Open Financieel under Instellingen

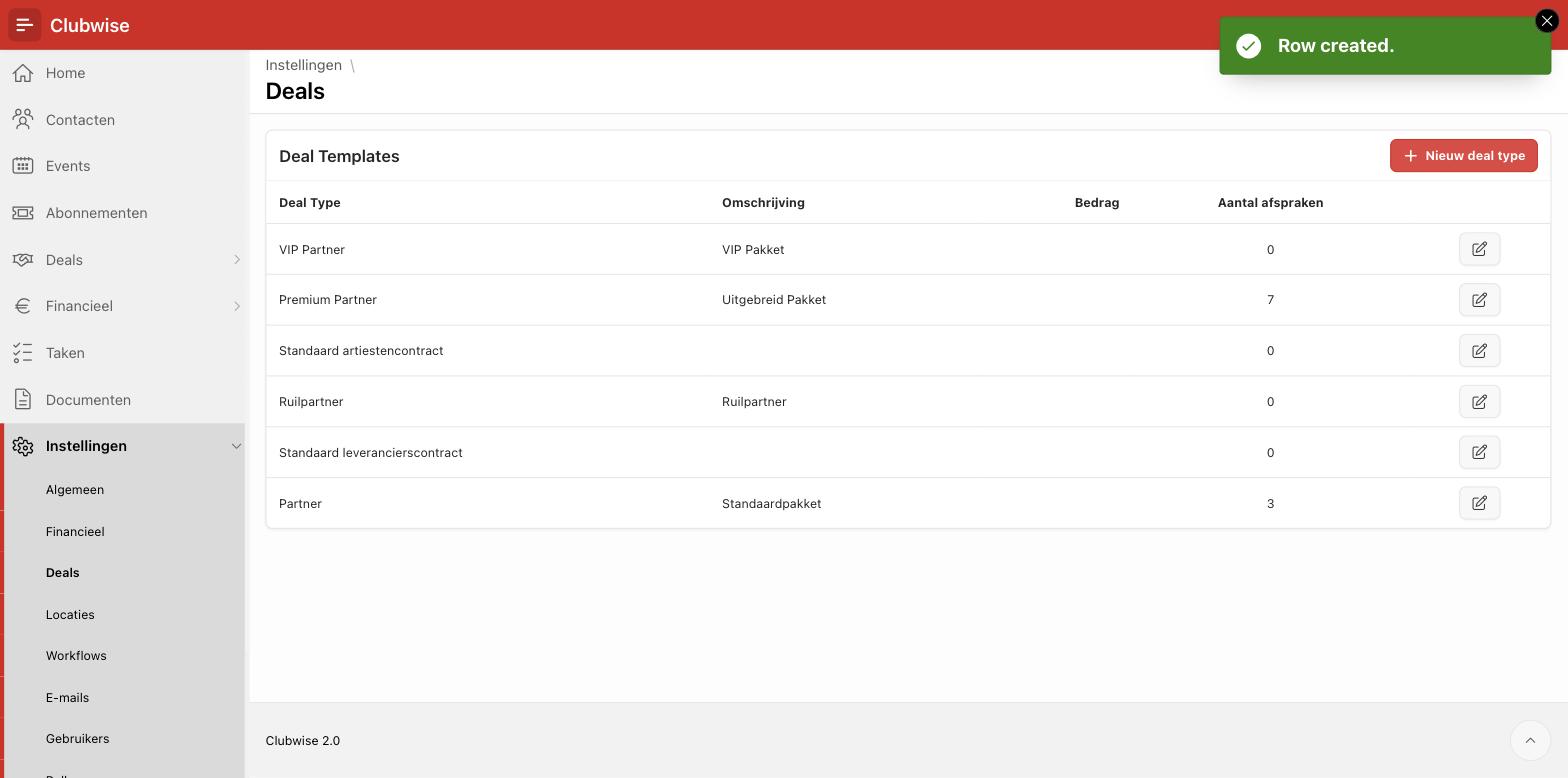[x=75, y=532]
